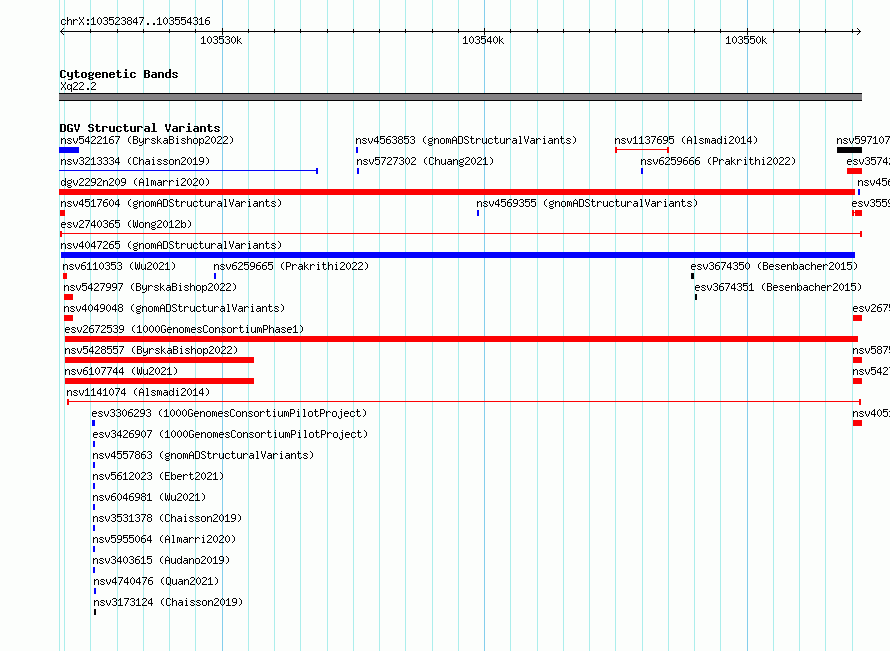Click nsv4563853 gnomAD variant label
890x651 pixels.
[x=466, y=140]
